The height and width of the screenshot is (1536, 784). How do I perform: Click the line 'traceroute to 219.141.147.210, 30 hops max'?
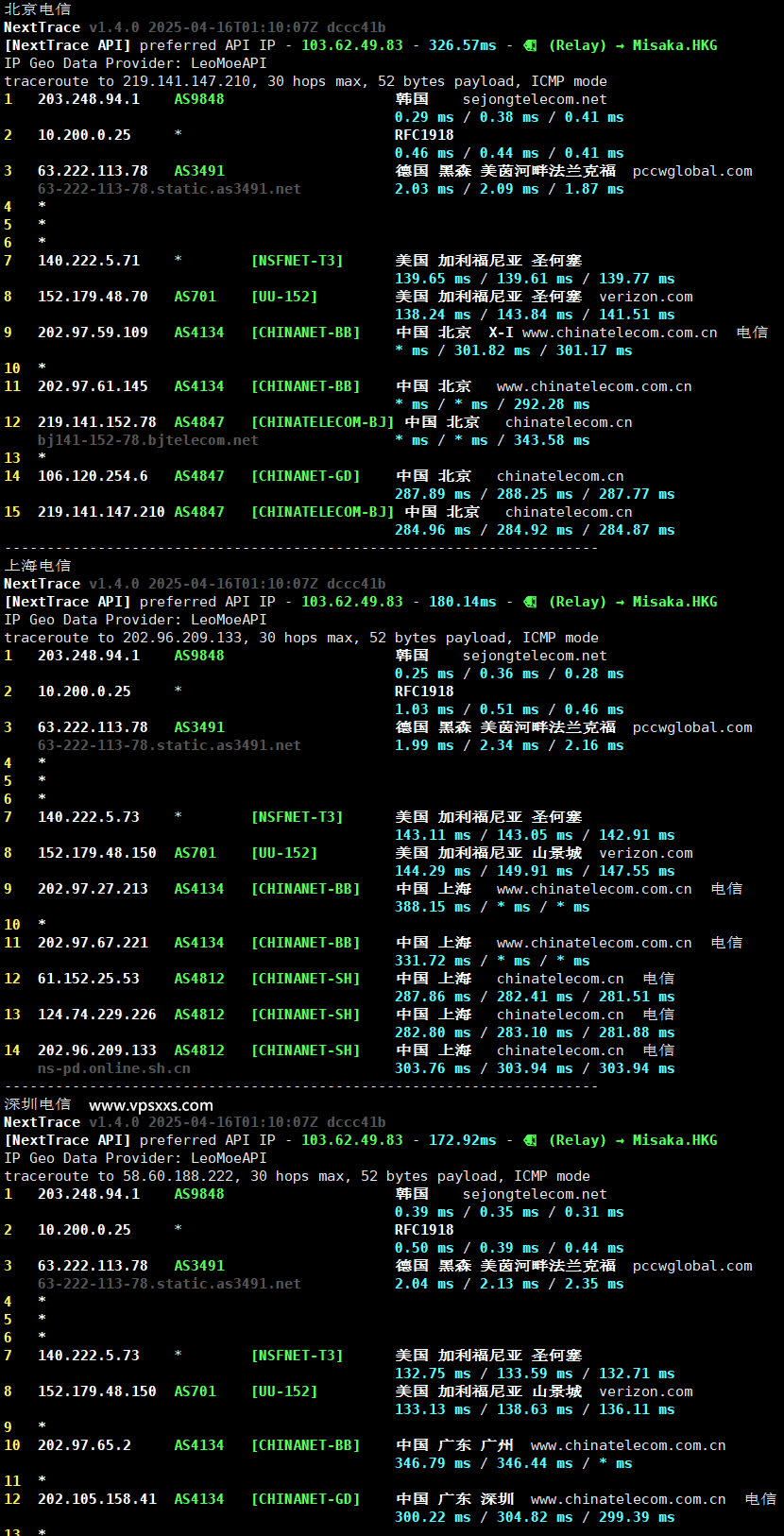(x=306, y=81)
